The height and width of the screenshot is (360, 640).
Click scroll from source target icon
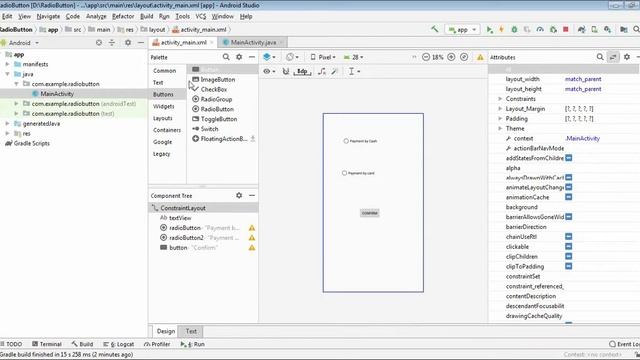click(x=99, y=42)
